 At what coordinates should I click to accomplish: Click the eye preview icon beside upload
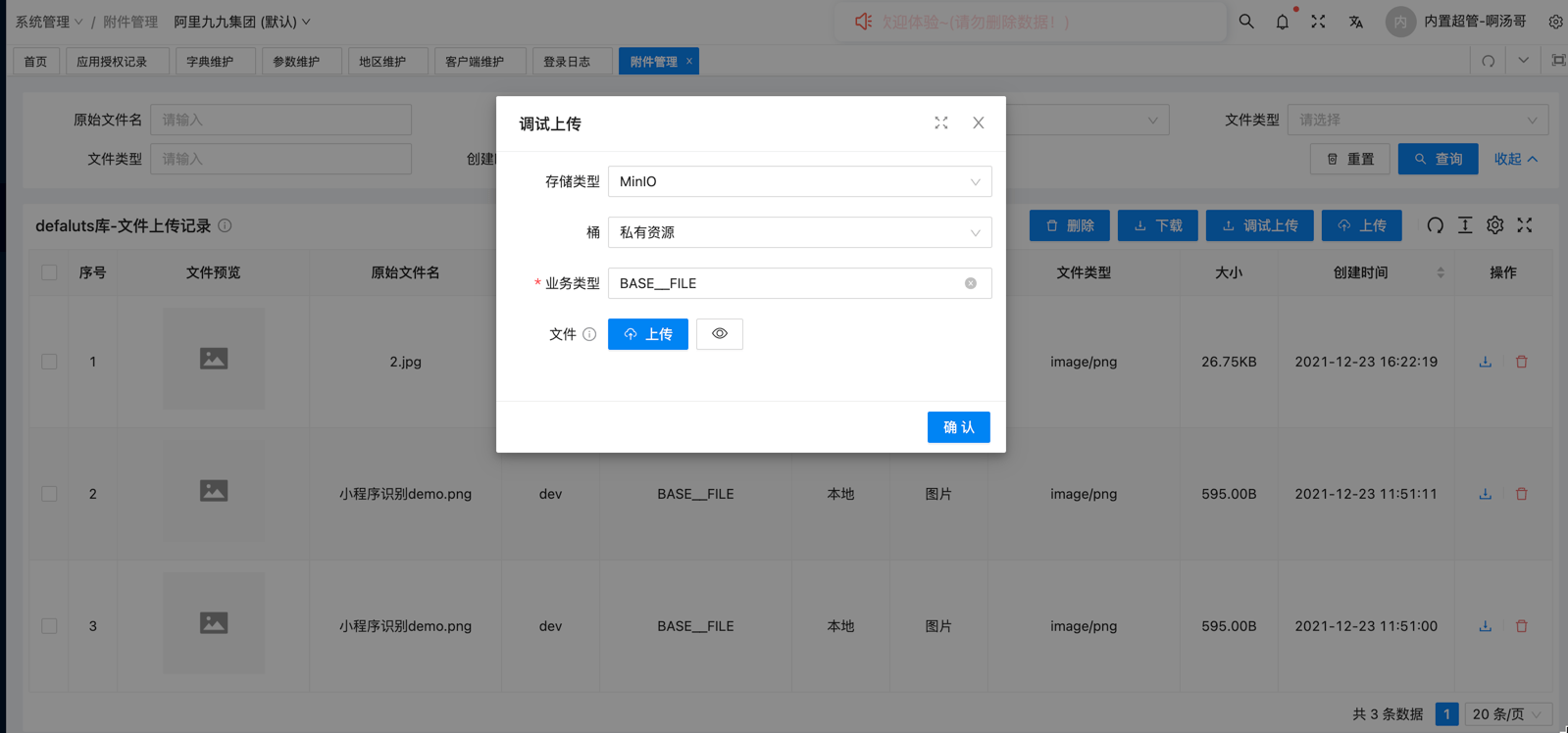click(719, 334)
